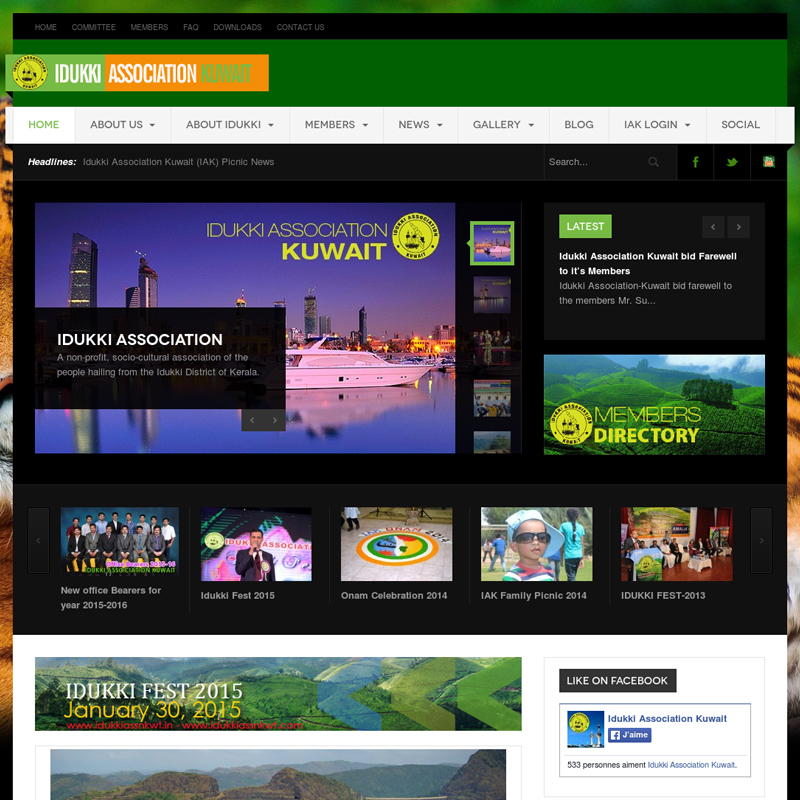
Task: Expand the IAK Login dropdown menu
Action: coord(657,124)
